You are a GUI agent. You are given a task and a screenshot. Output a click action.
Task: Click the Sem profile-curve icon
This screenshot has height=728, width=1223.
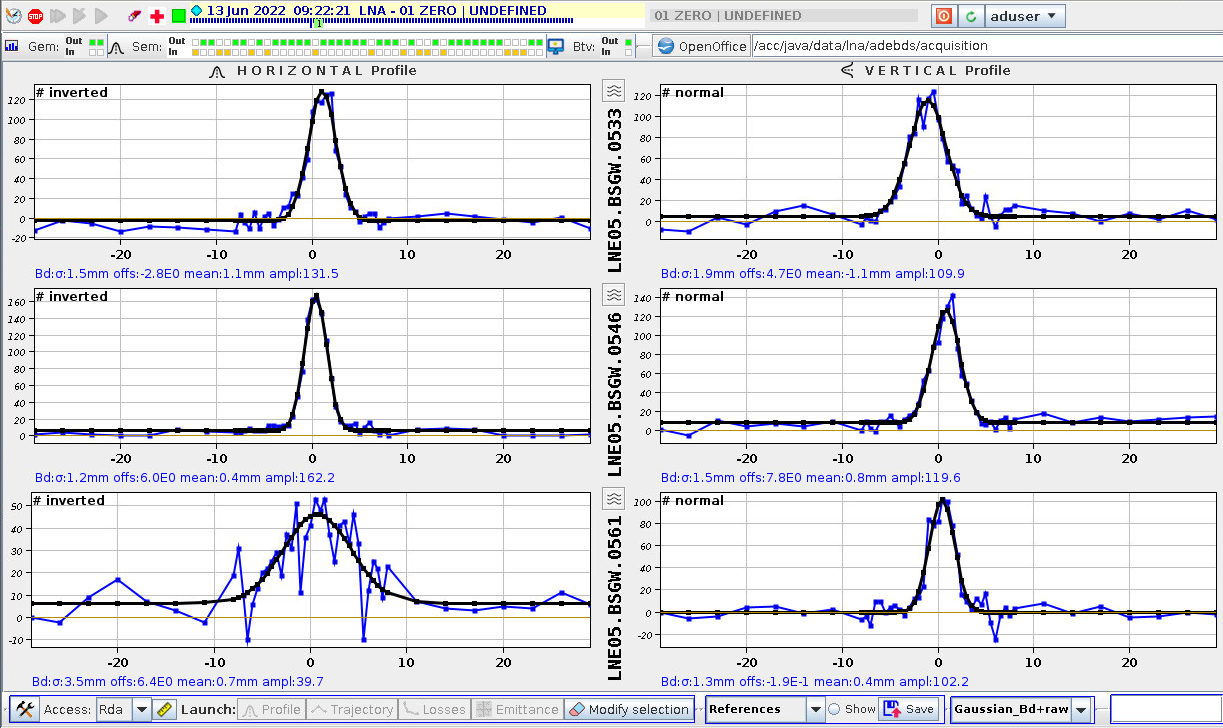[115, 46]
